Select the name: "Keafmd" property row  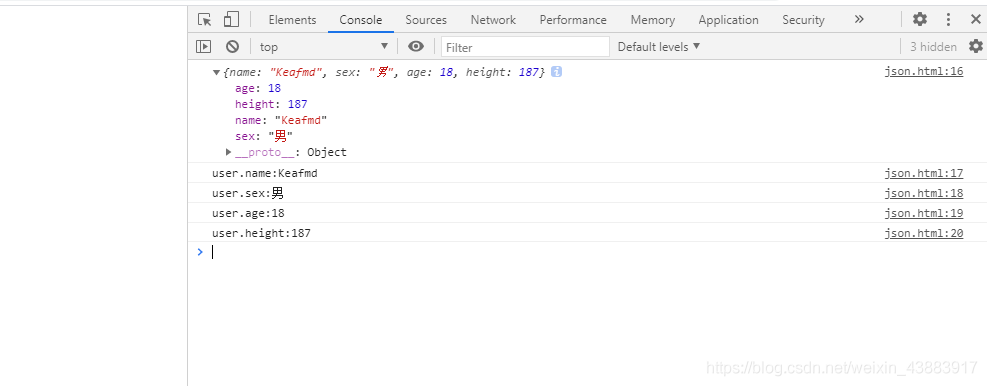(281, 120)
